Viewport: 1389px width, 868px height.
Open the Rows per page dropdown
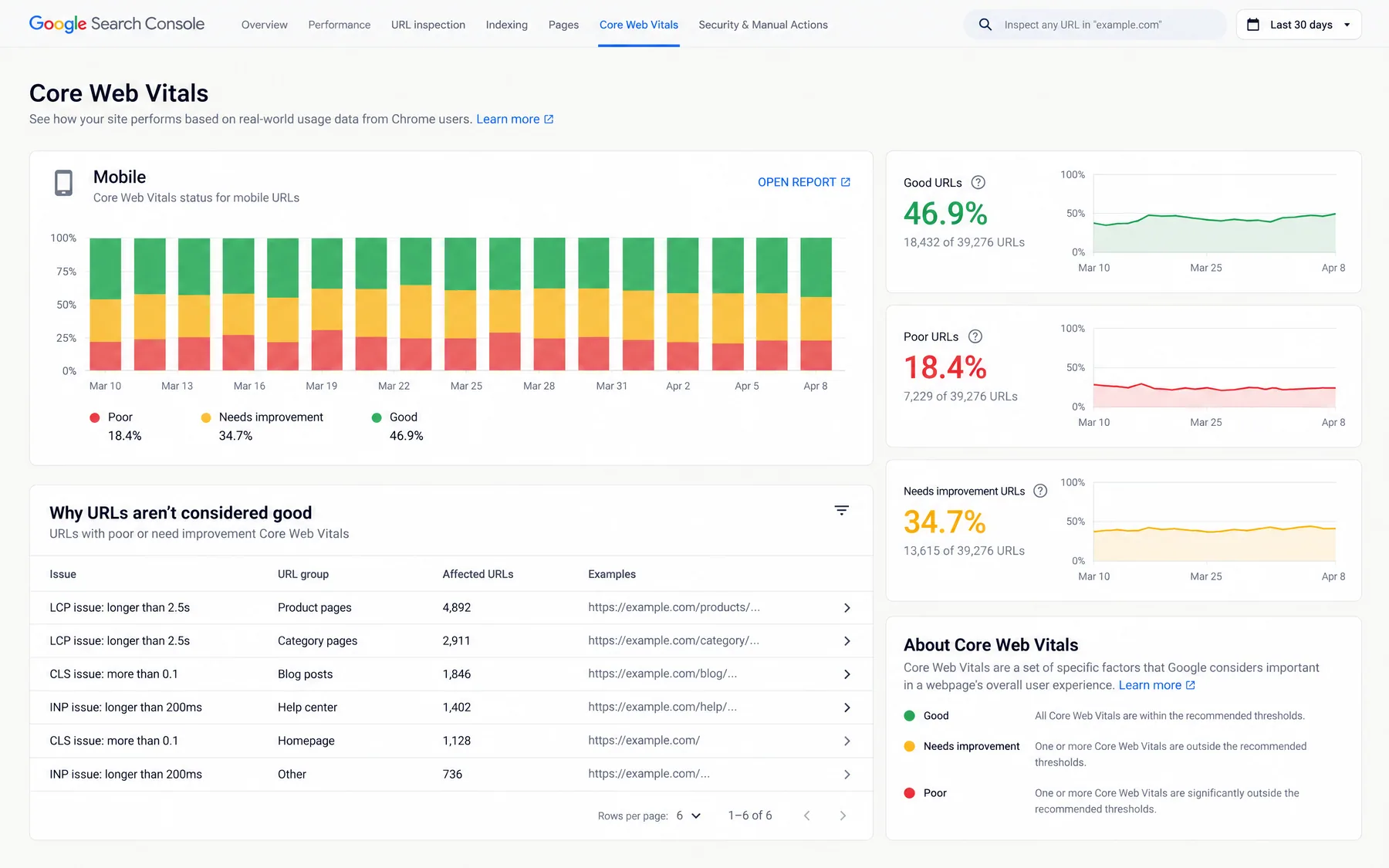(688, 816)
